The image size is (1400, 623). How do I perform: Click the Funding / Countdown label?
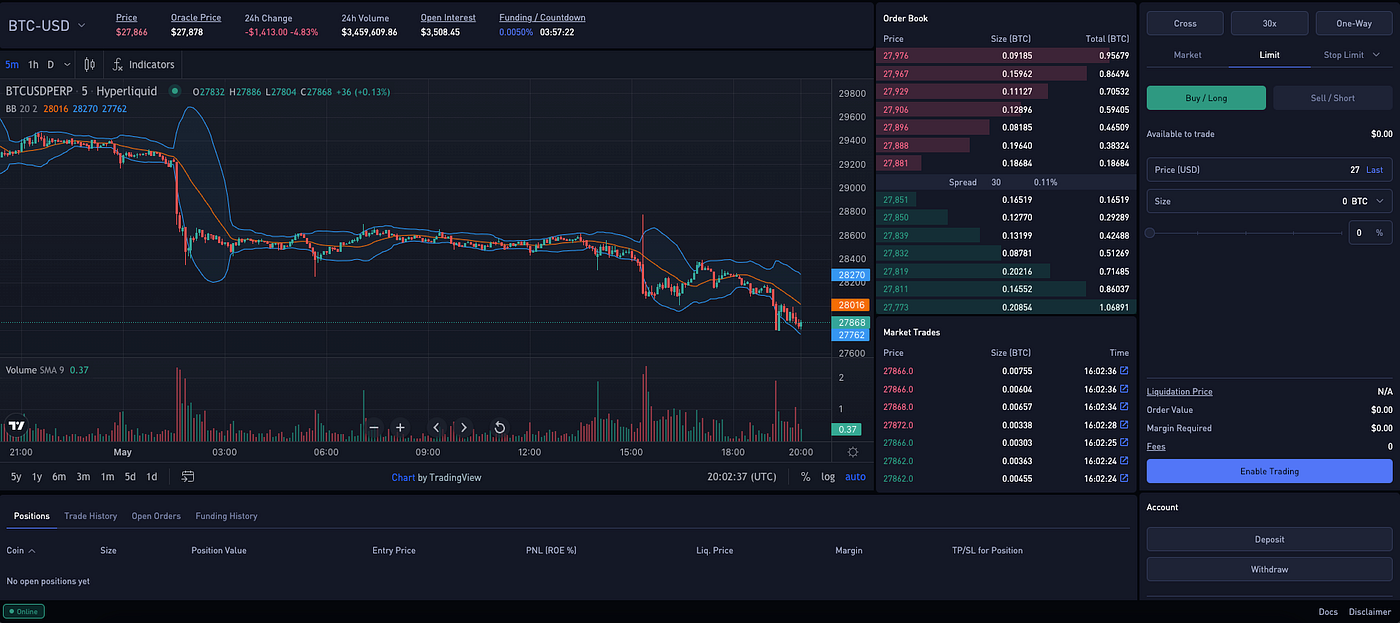542,18
